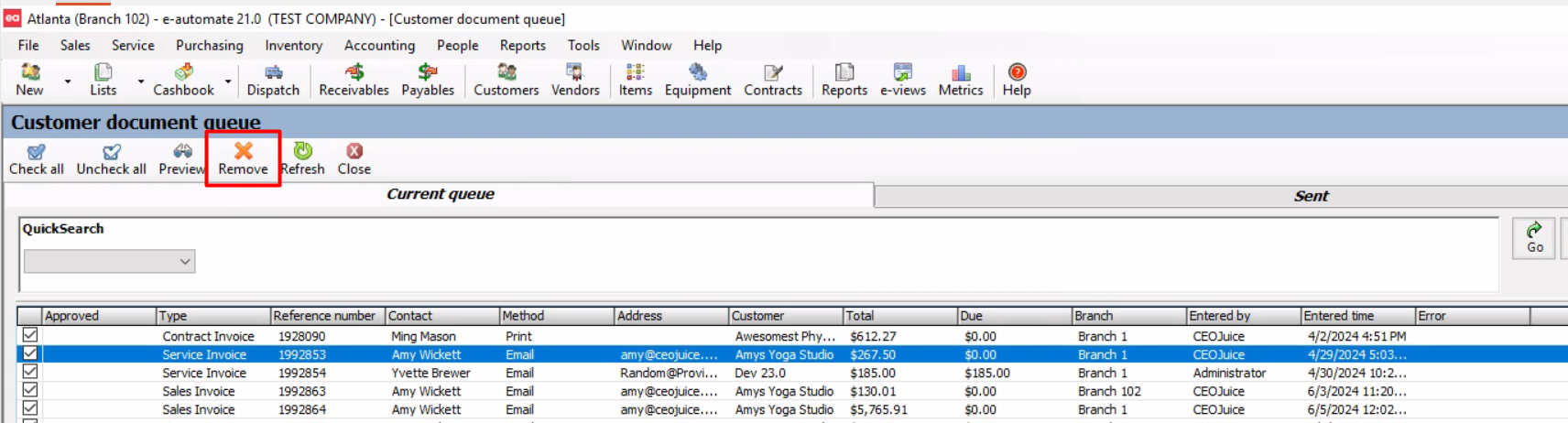Switch to the Current queue tab
Screen dimensions: 1568x423
coord(440,194)
